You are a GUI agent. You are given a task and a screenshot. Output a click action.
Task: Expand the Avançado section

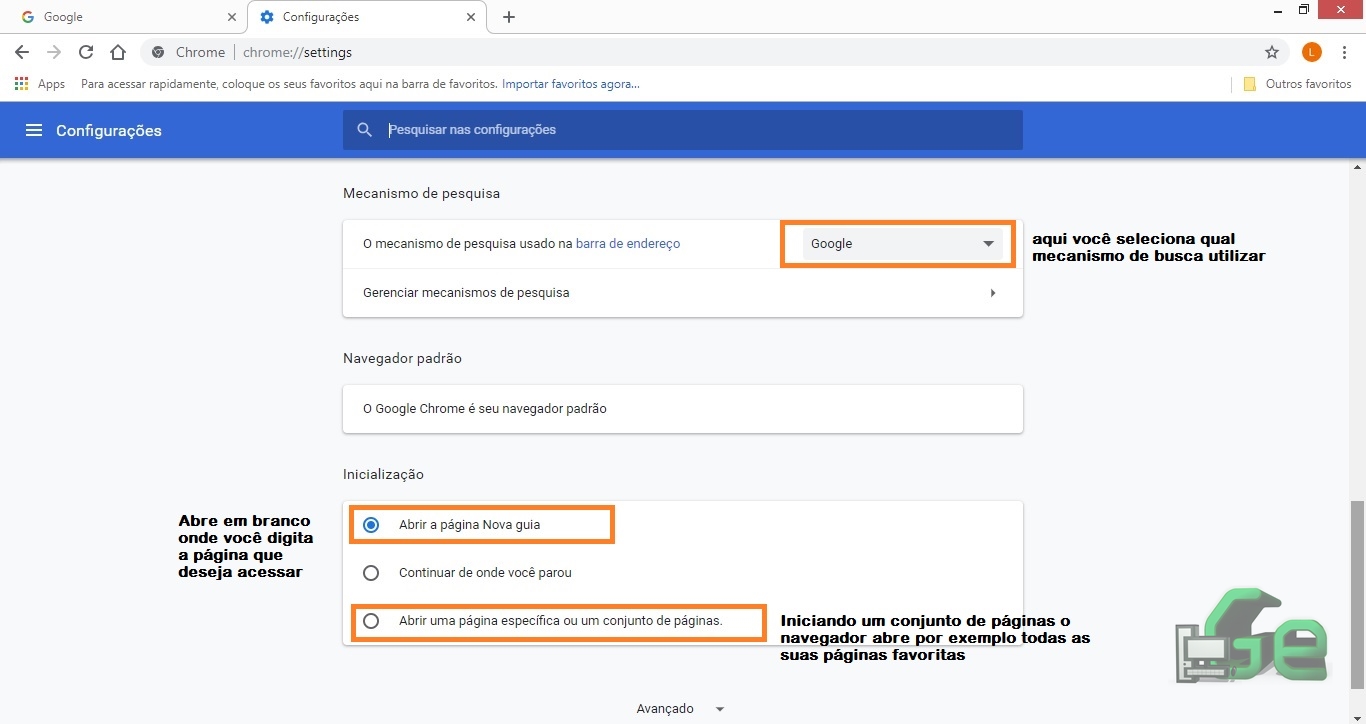(x=681, y=708)
